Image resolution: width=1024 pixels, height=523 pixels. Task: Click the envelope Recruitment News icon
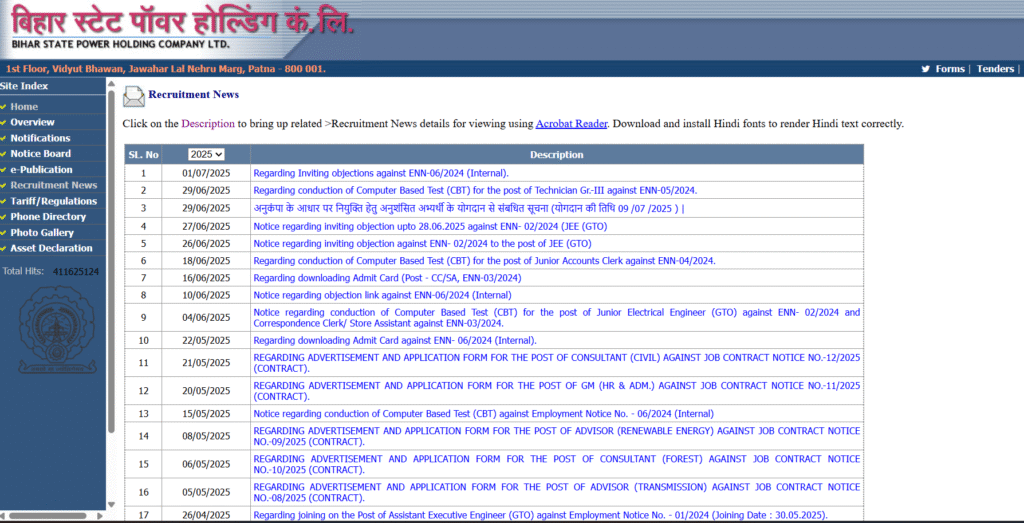coord(134,96)
